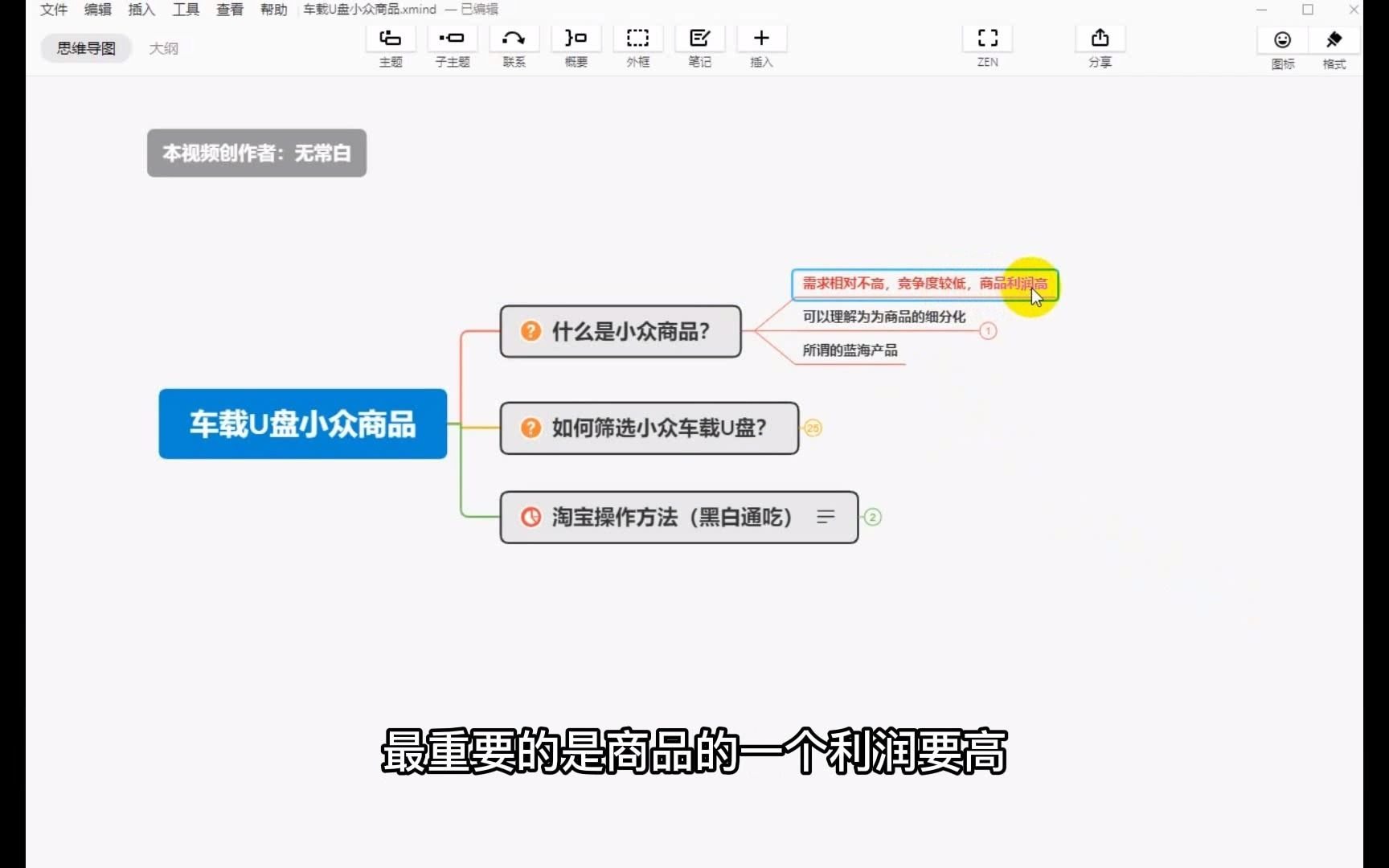Open the 插入 (Insert) plus menu
1389x868 pixels.
click(x=761, y=38)
